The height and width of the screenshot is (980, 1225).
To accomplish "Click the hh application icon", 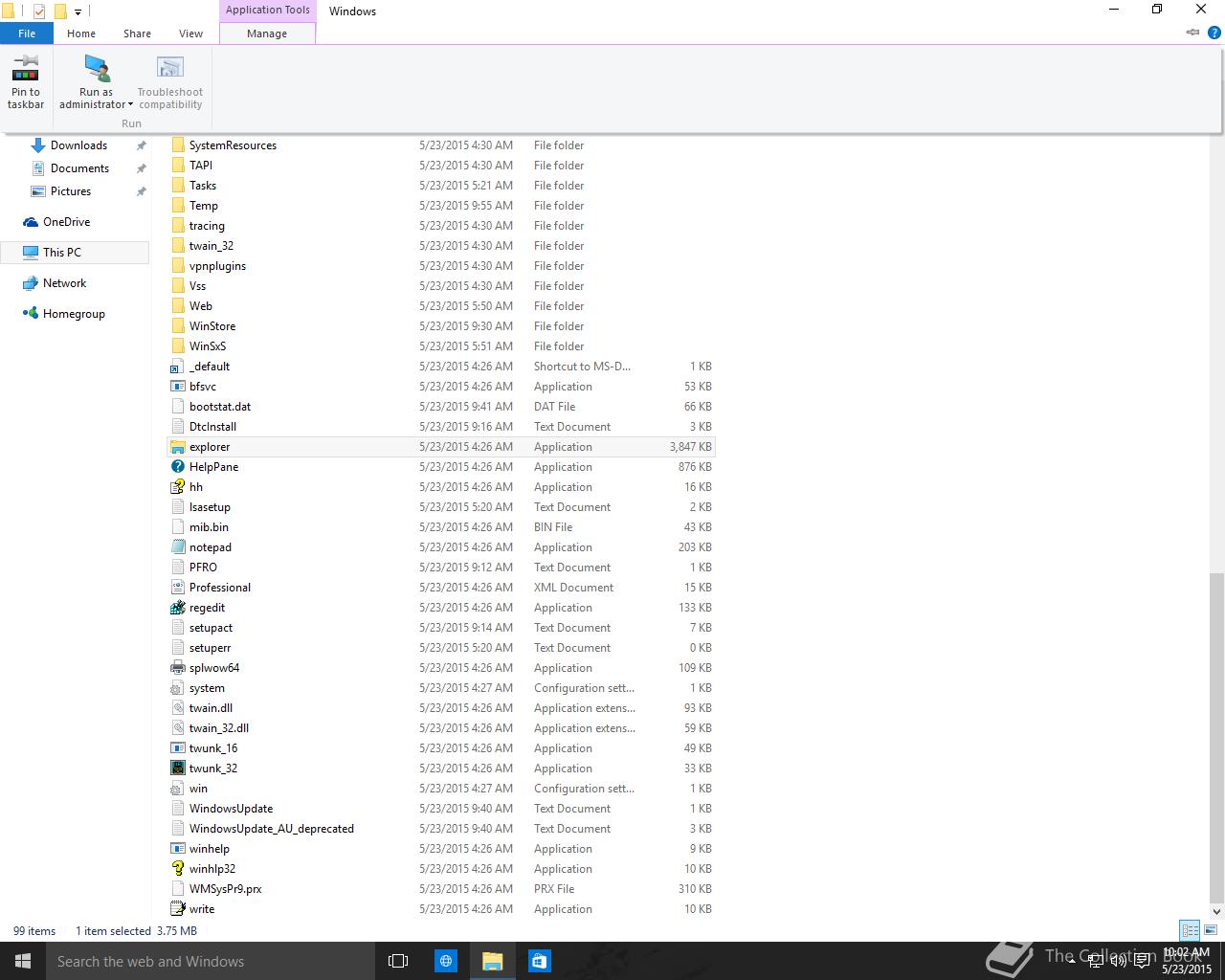I will [x=177, y=487].
